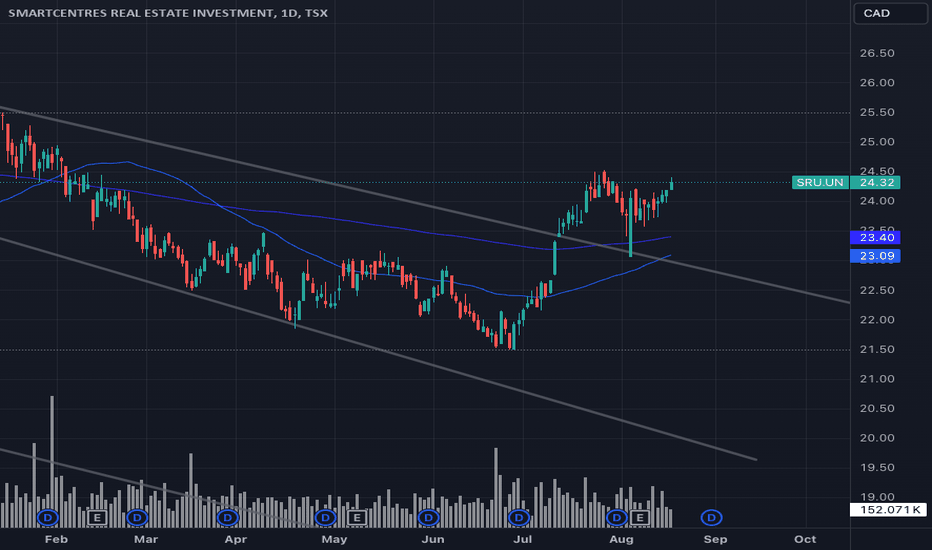Click the May label on time axis
This screenshot has width=932, height=550.
(334, 539)
